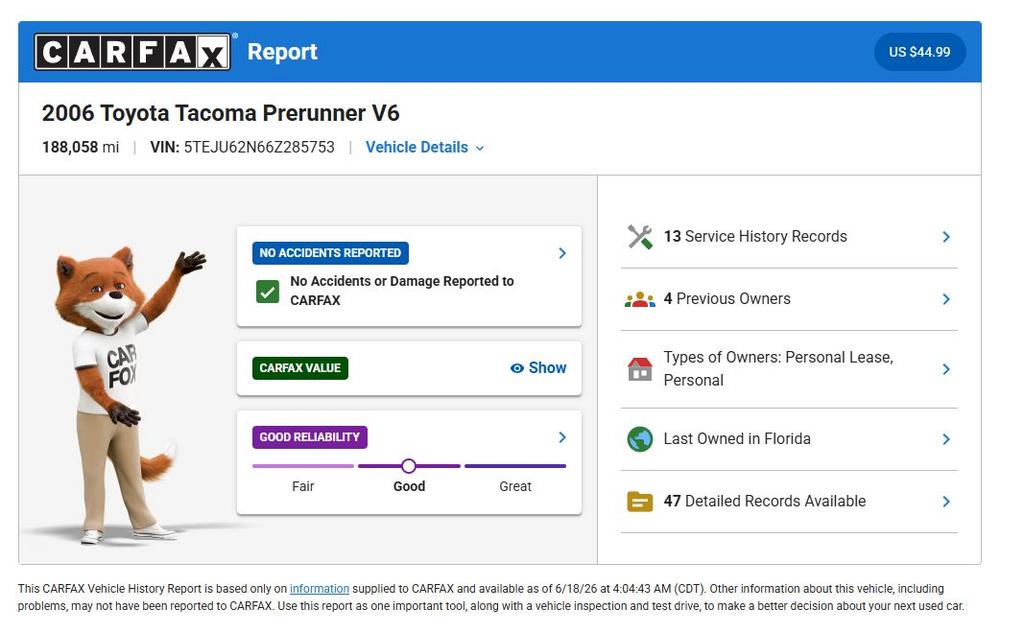Click the US $44.99 price button
The width and height of the screenshot is (1024, 633).
point(920,52)
